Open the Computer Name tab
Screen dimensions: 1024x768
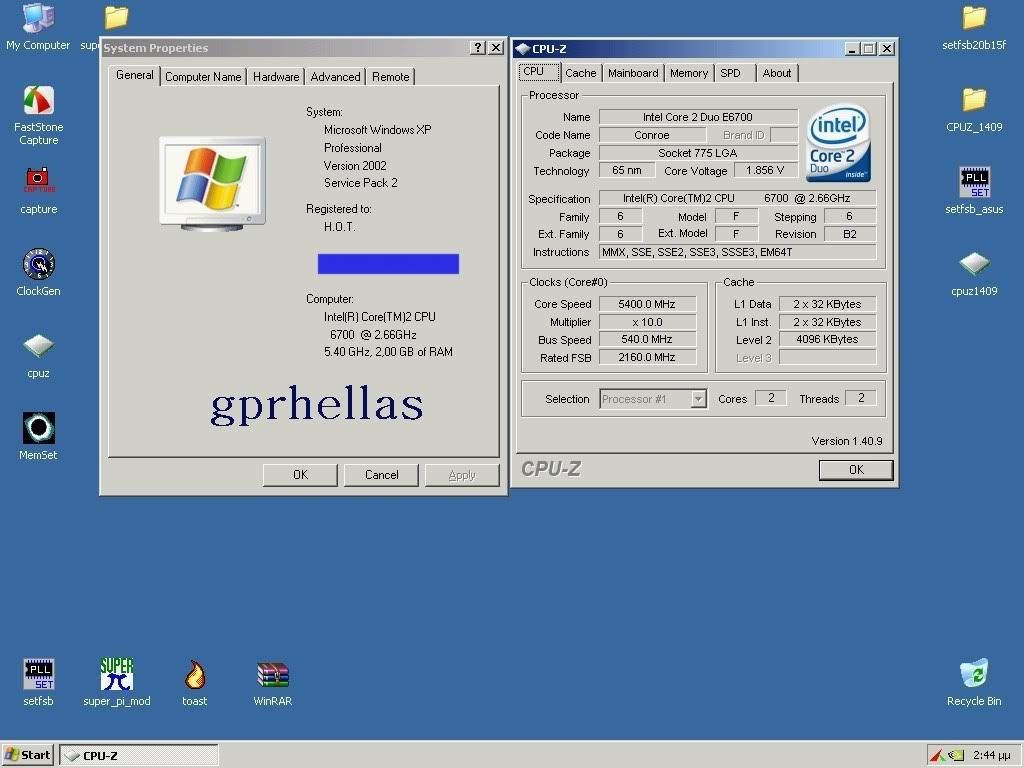click(203, 76)
